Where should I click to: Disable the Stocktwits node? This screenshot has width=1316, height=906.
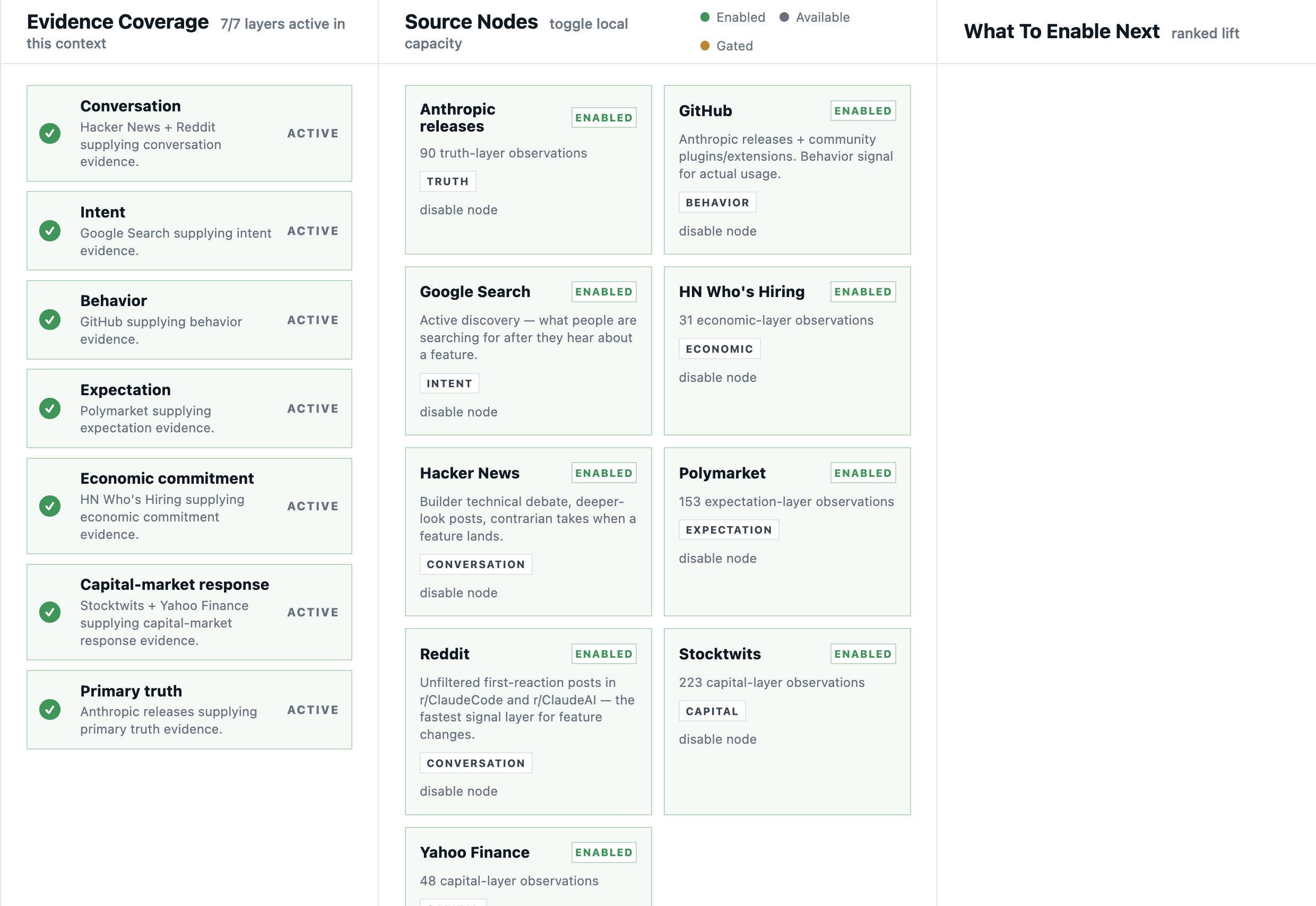pyautogui.click(x=717, y=739)
